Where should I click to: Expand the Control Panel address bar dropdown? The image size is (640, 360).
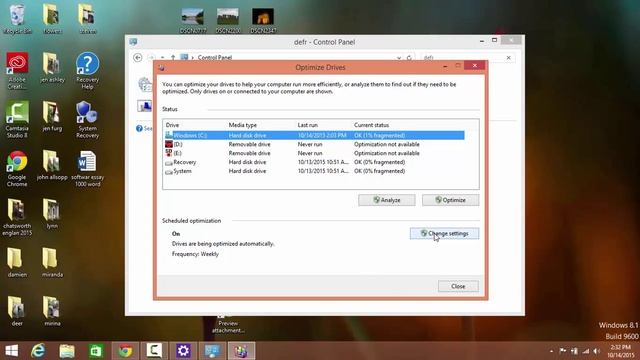point(399,58)
